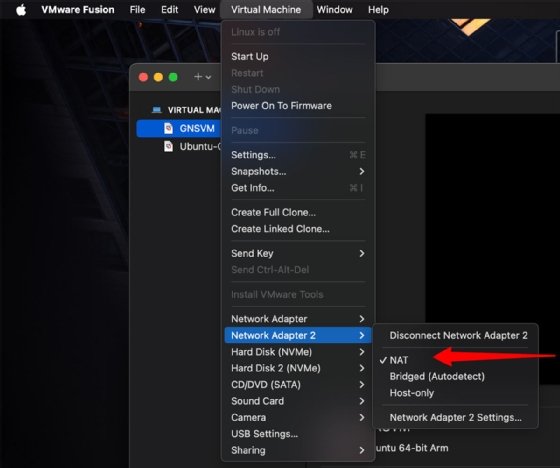Open the Window menu
Screen dimensions: 560x468
pyautogui.click(x=334, y=10)
